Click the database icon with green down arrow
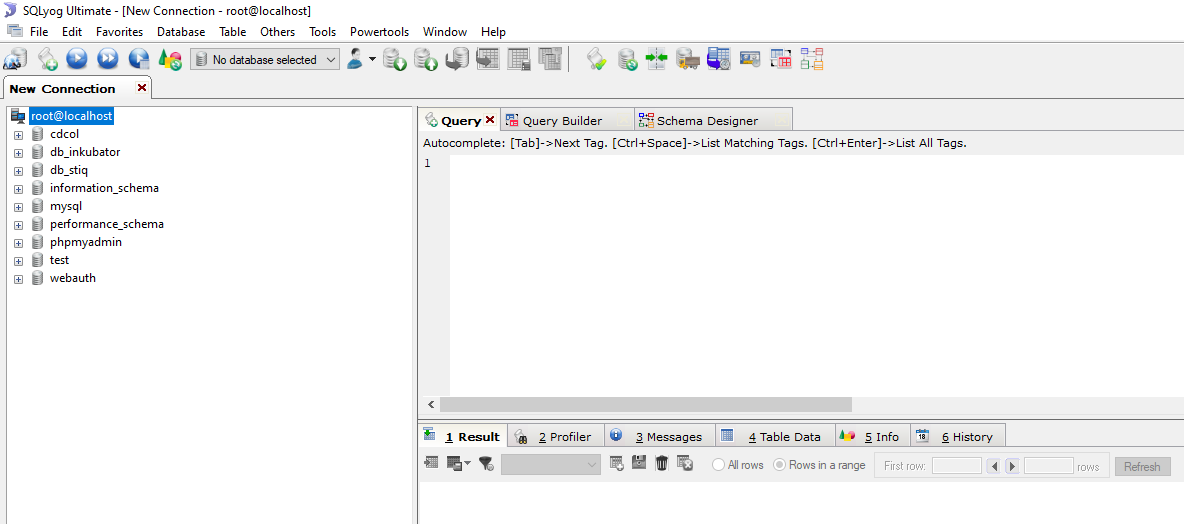1184x524 pixels. (394, 59)
